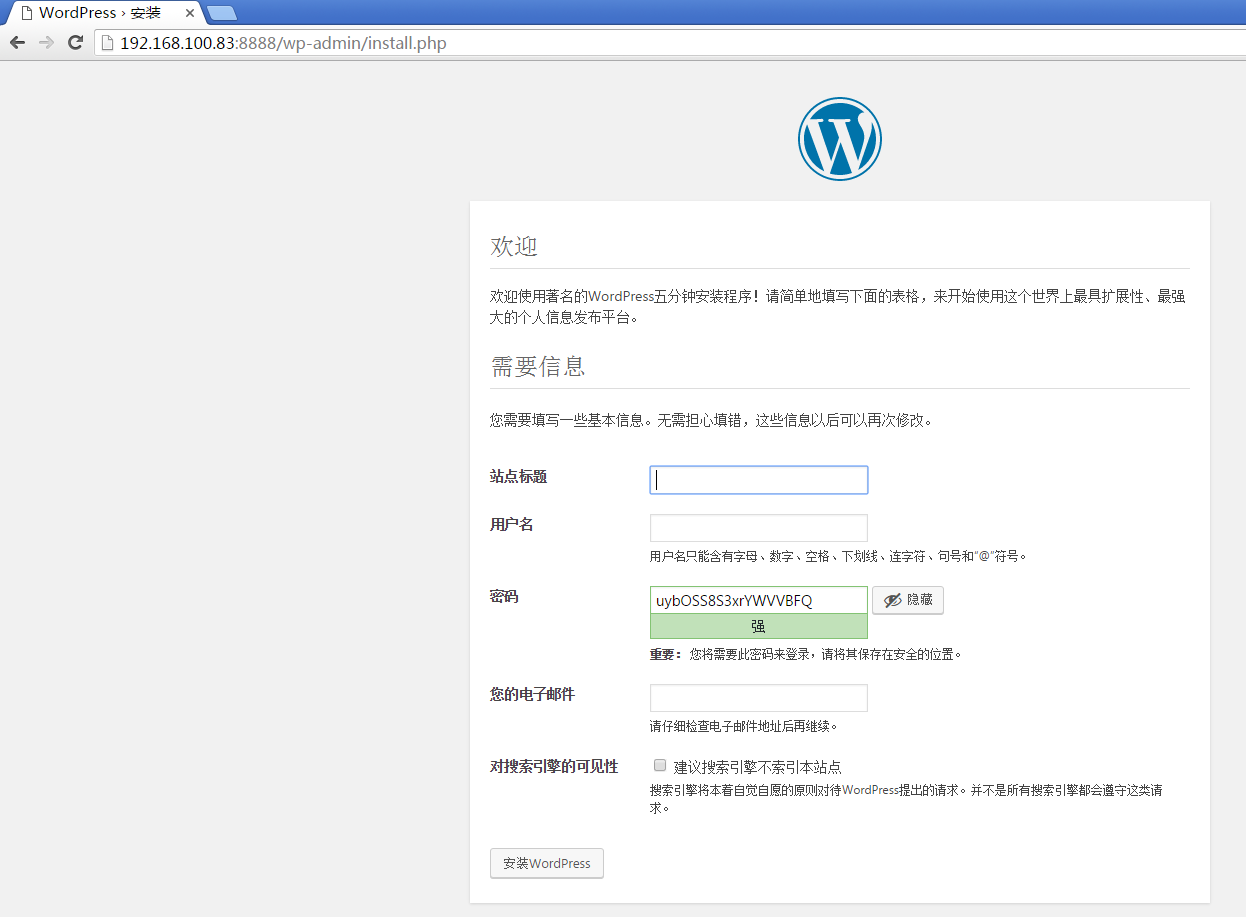Click the 您的电子邮件 label
The image size is (1246, 917).
pos(532,694)
